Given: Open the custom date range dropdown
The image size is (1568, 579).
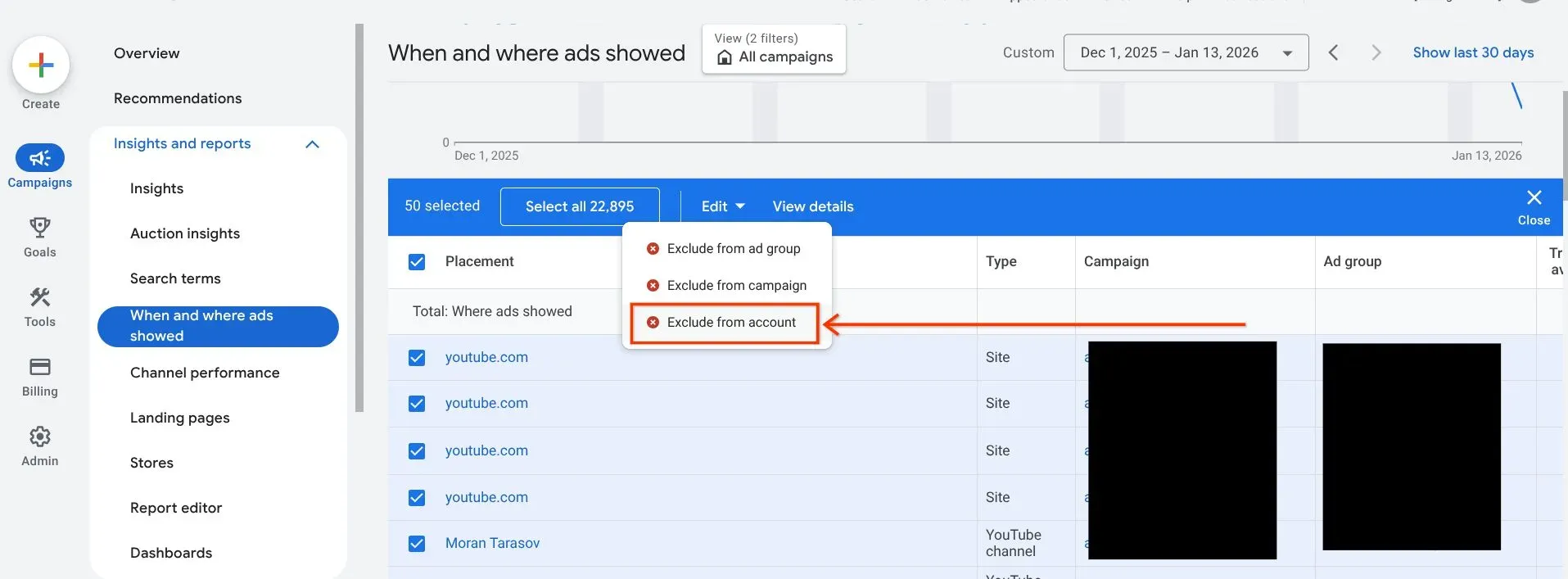Looking at the screenshot, I should tap(1186, 52).
